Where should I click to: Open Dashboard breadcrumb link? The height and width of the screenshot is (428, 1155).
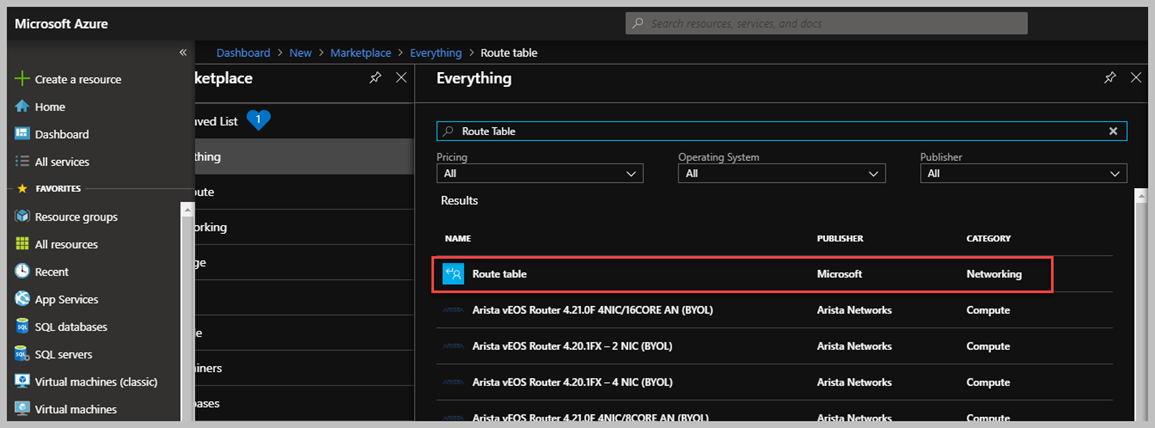pyautogui.click(x=243, y=53)
